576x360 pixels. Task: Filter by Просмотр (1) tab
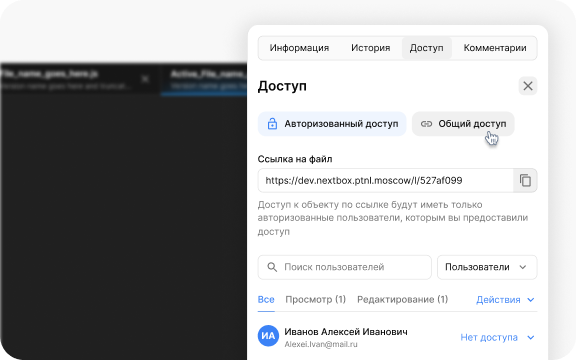316,300
